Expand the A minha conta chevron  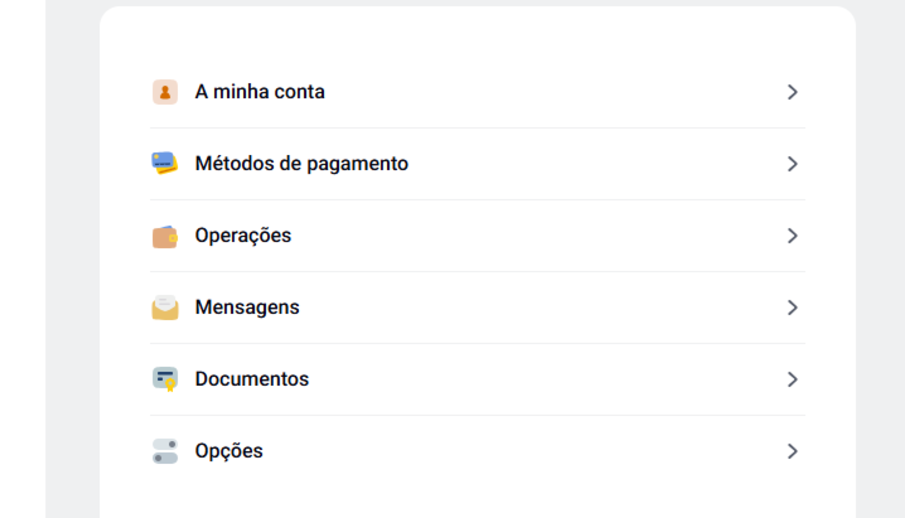[x=792, y=92]
